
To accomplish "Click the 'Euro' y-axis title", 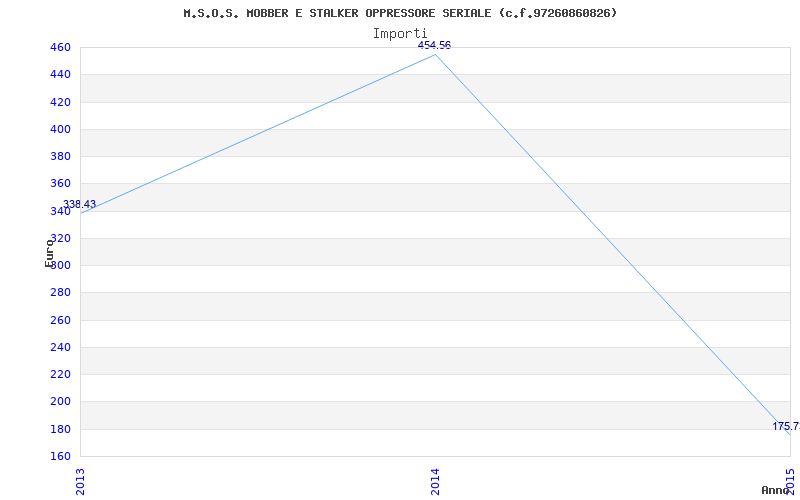I will tap(49, 253).
